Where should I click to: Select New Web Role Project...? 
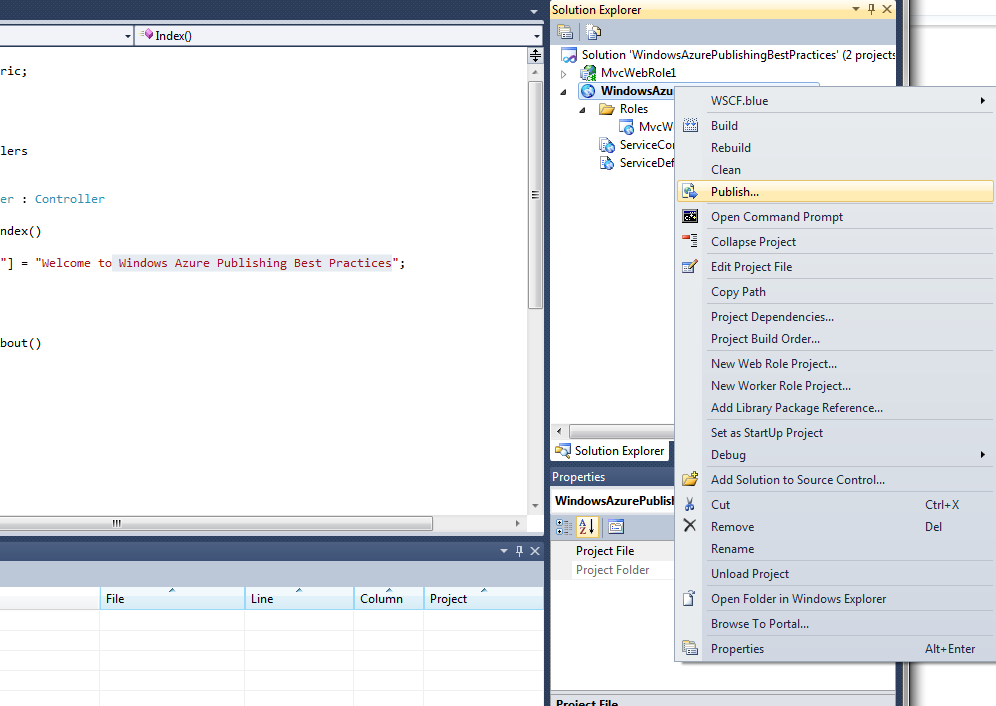pos(835,363)
